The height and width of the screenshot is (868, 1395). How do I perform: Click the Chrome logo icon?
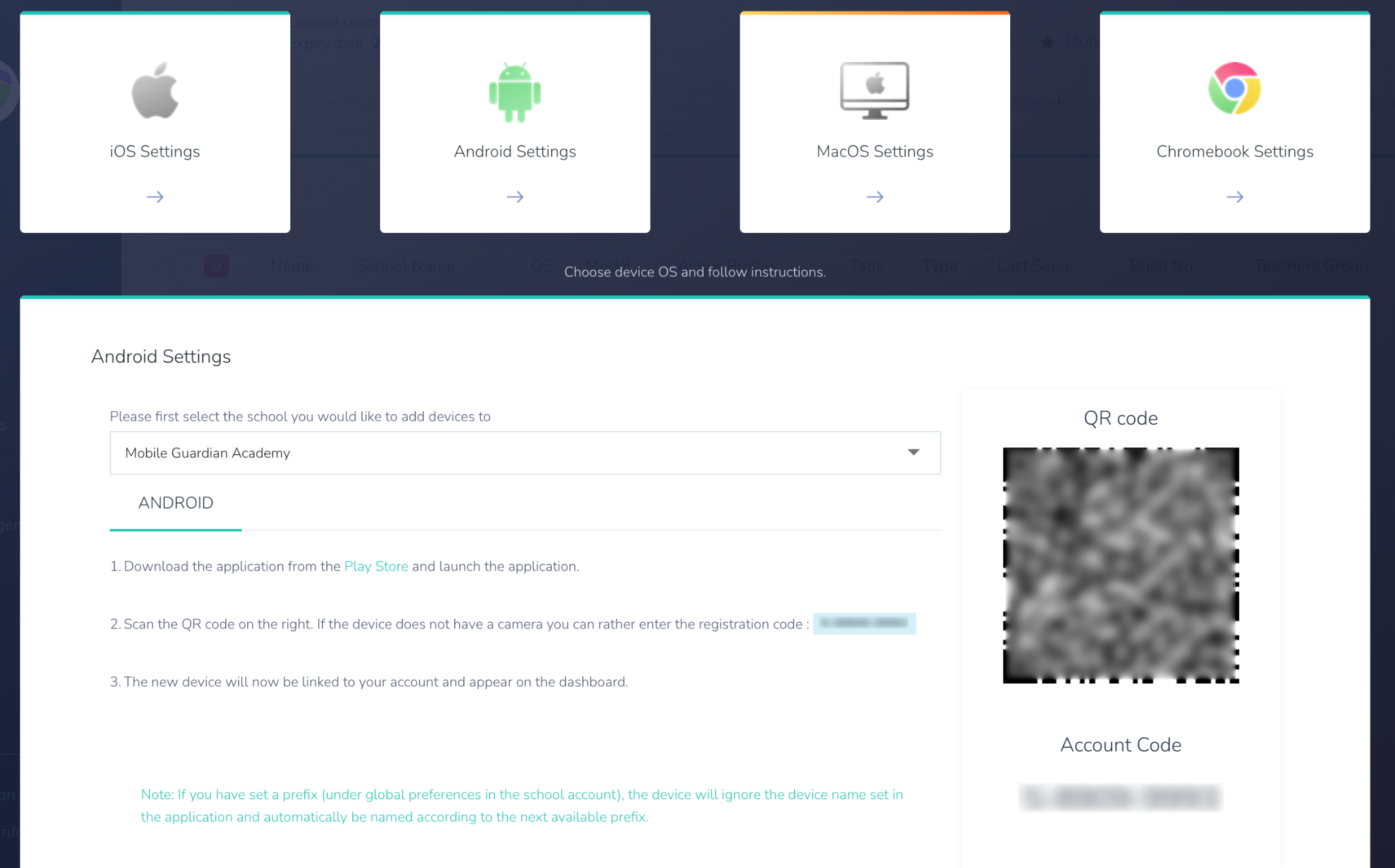point(1234,89)
